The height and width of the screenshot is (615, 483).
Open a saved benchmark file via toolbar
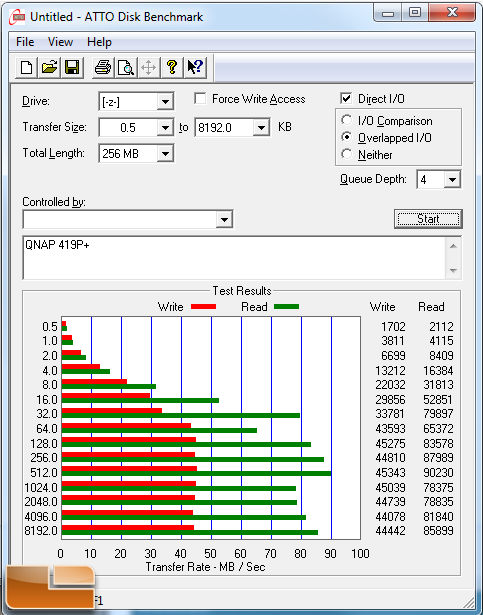click(49, 67)
